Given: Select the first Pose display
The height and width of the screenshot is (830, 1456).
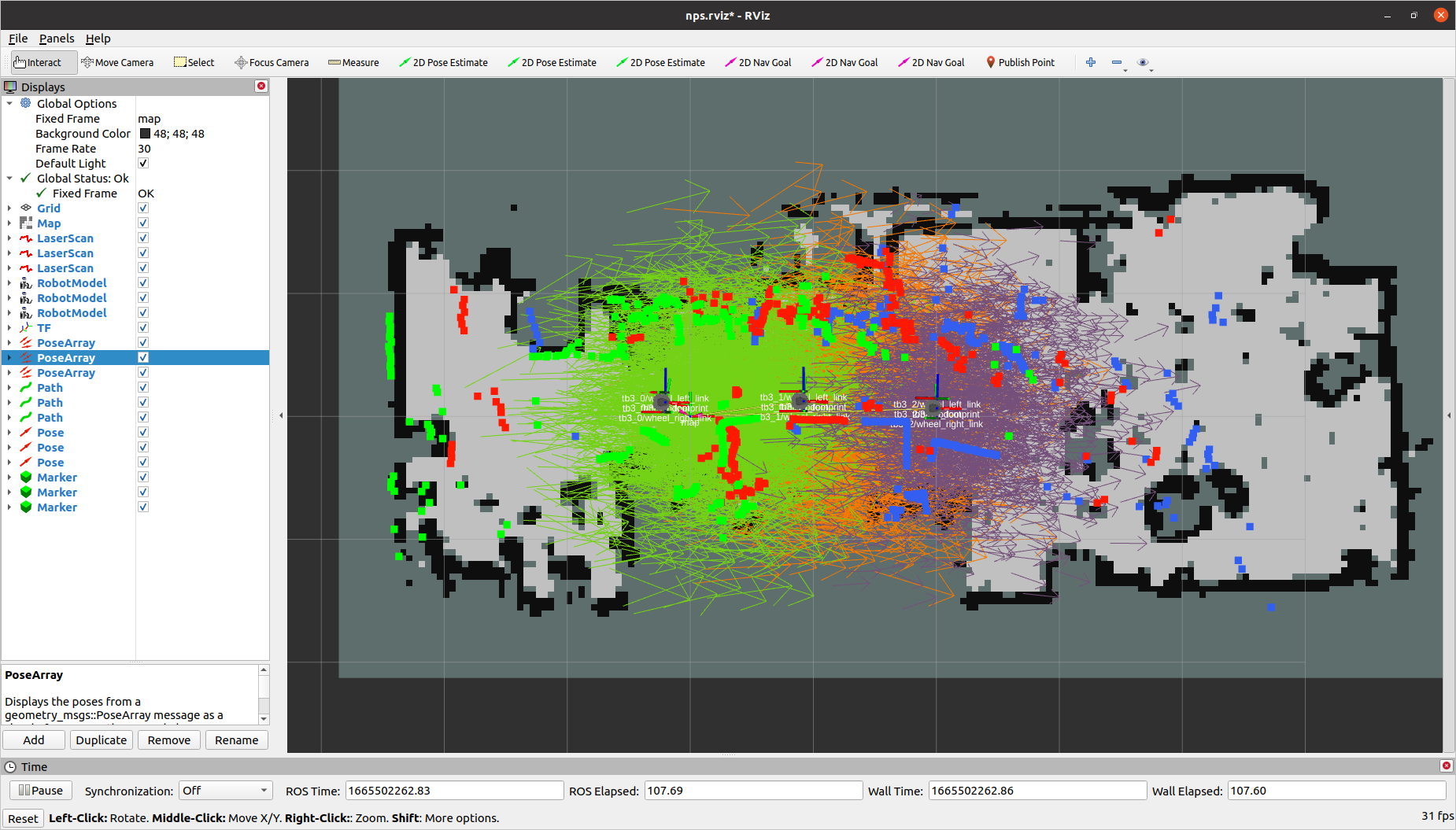Looking at the screenshot, I should [50, 433].
